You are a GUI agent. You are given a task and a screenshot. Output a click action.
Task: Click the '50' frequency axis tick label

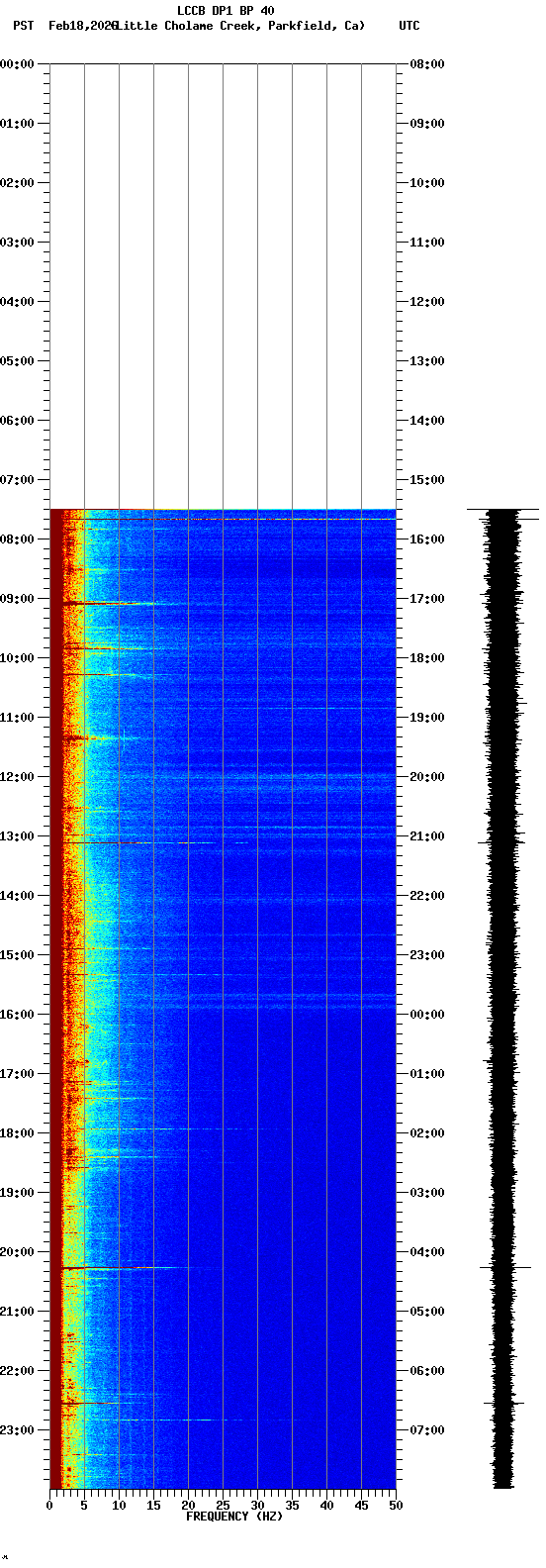[x=396, y=1506]
